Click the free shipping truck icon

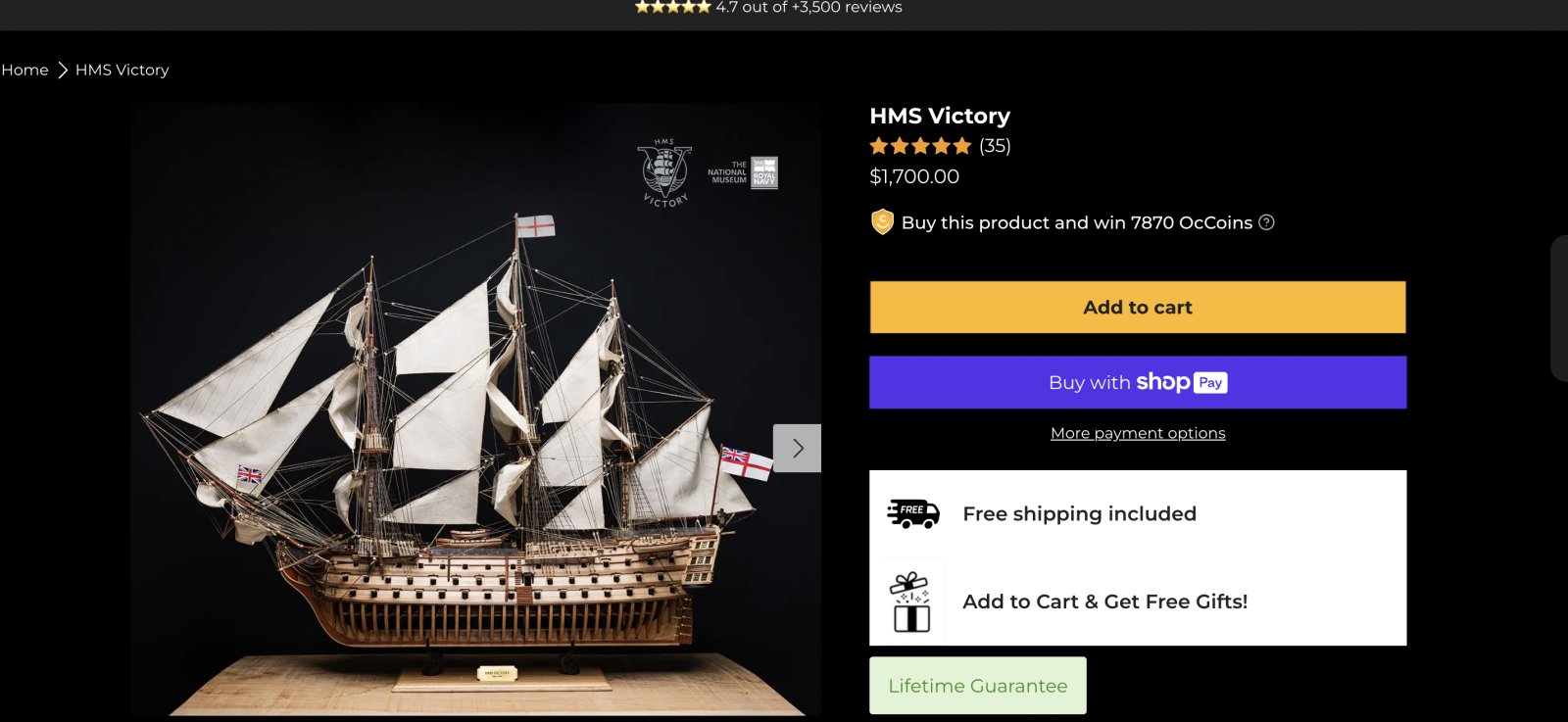pos(912,513)
